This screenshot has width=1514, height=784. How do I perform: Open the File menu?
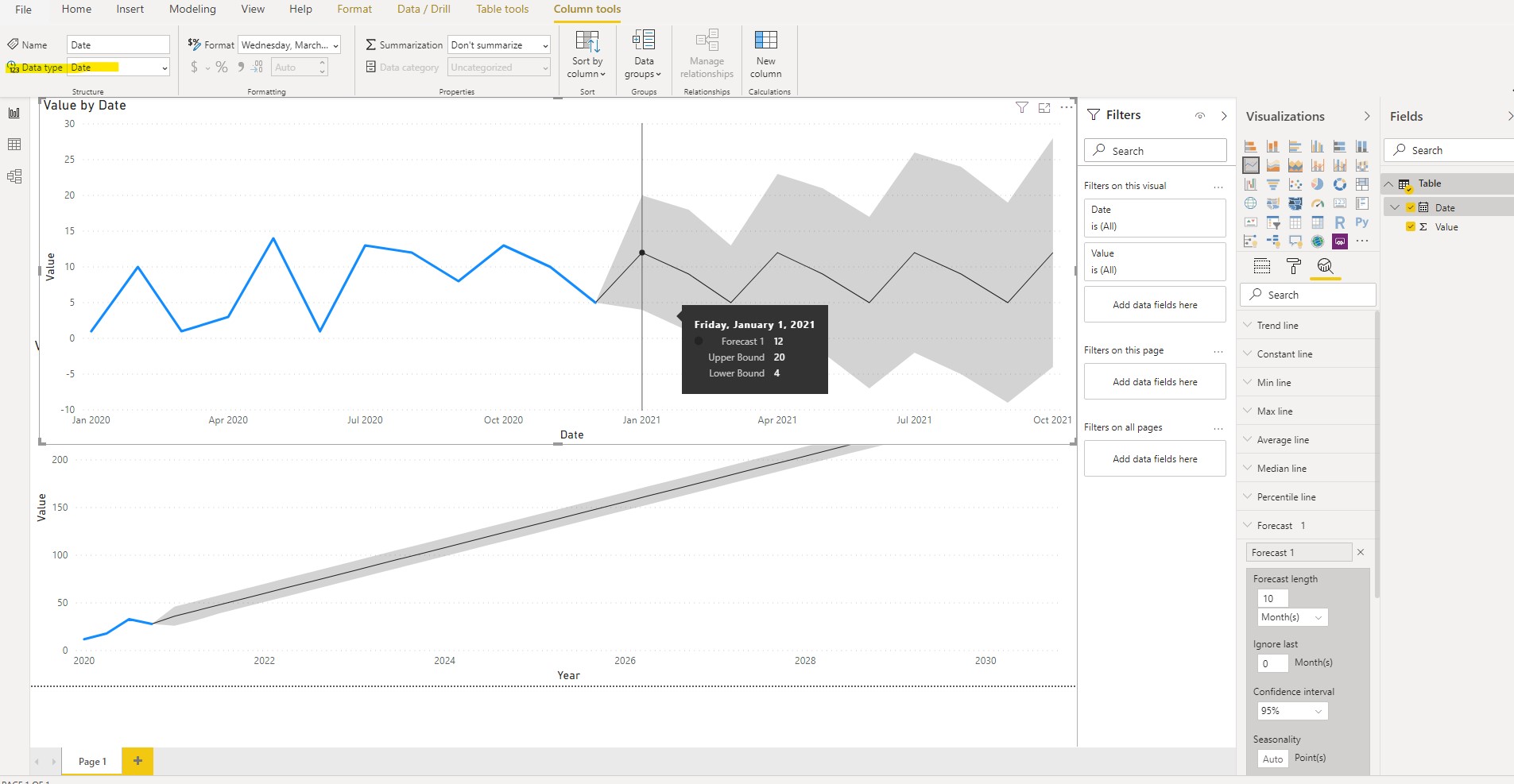pos(23,10)
